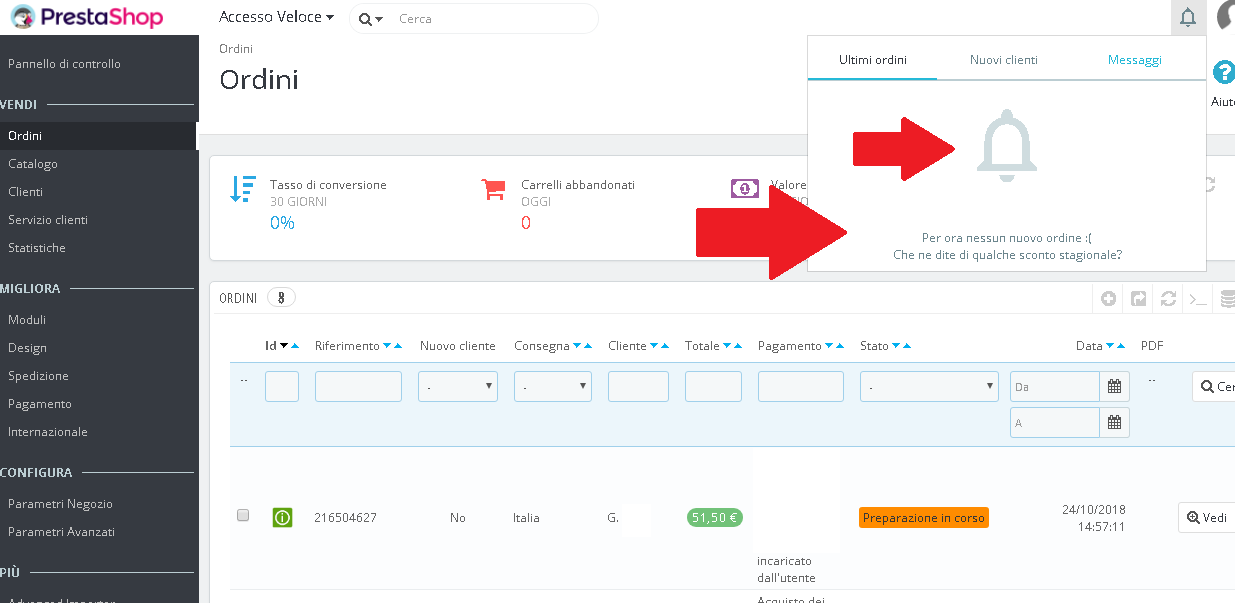
Task: Click the Carrelli abbandonati cart icon
Action: point(493,189)
